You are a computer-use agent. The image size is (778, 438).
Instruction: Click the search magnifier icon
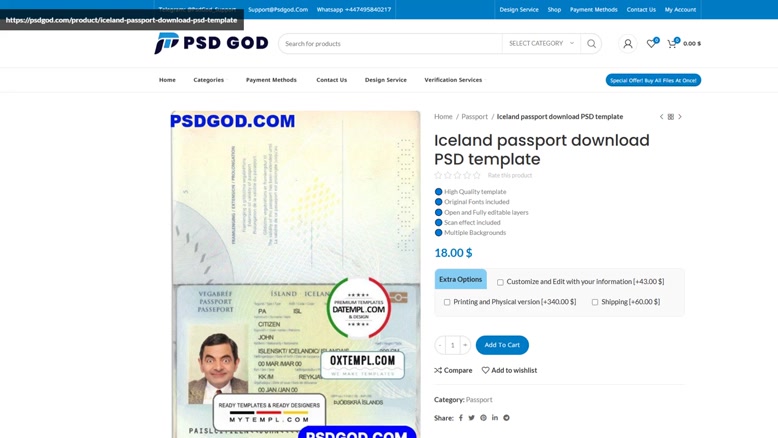tap(591, 44)
